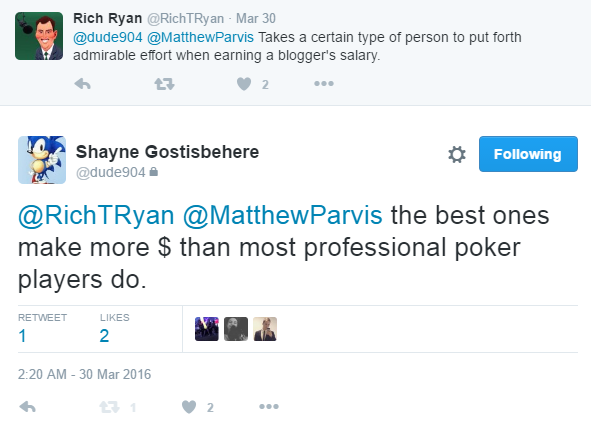Toggle the Following button

(528, 154)
